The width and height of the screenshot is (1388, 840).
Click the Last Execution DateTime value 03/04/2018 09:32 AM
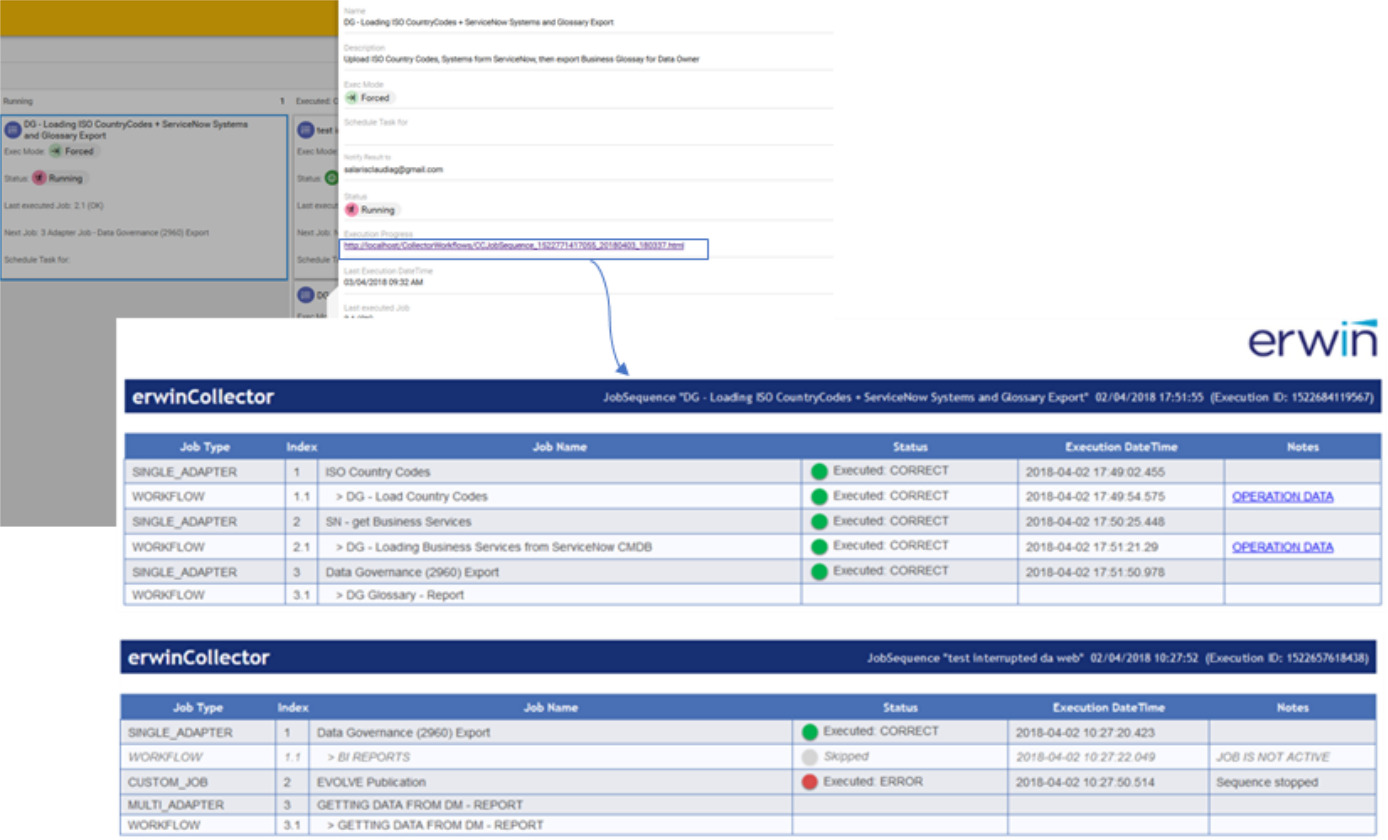pos(384,283)
